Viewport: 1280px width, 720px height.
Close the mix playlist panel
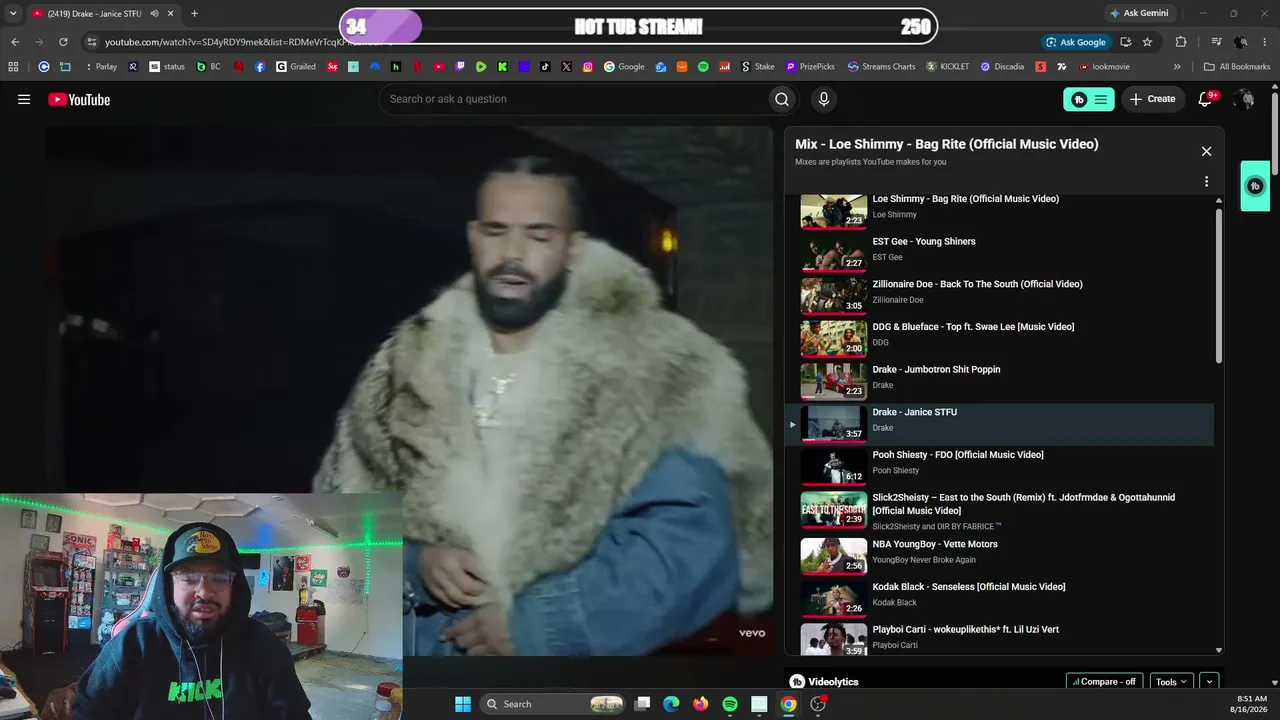point(1206,151)
